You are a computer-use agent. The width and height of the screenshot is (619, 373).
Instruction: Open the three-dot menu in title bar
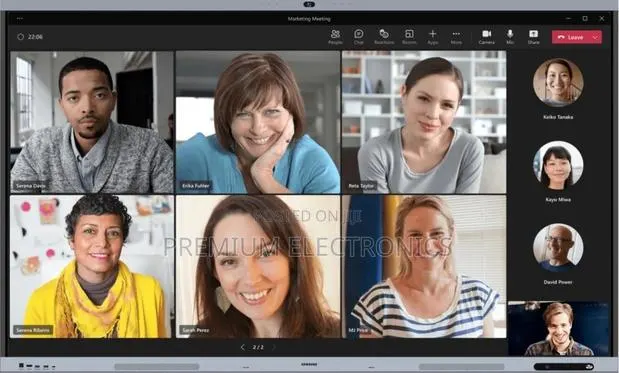pos(20,18)
